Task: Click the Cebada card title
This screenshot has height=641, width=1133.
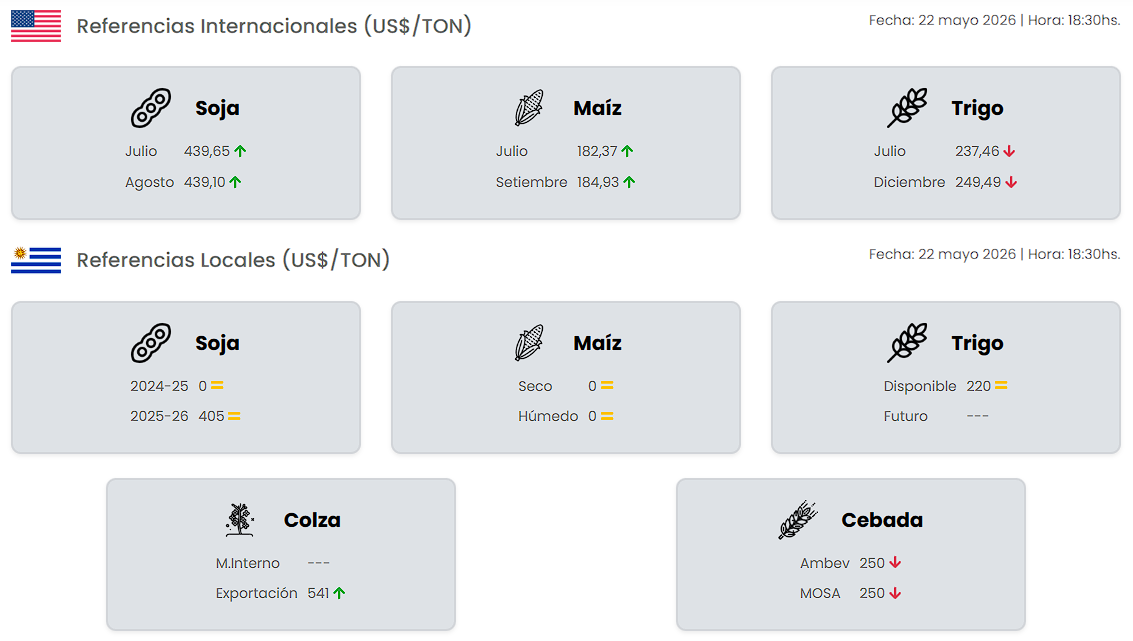Action: click(882, 520)
